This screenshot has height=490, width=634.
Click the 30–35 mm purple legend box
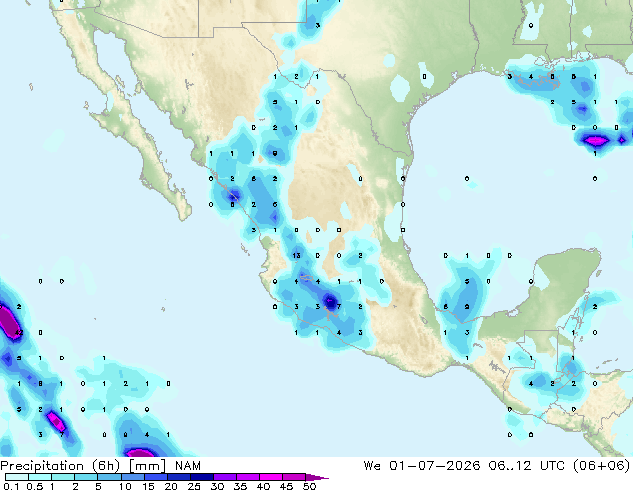tap(224, 477)
